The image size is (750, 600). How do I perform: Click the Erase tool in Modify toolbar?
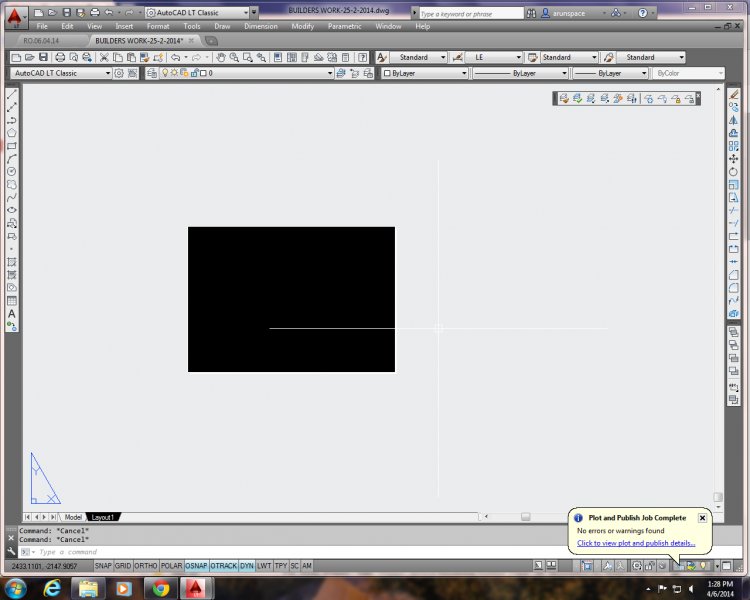pyautogui.click(x=734, y=94)
